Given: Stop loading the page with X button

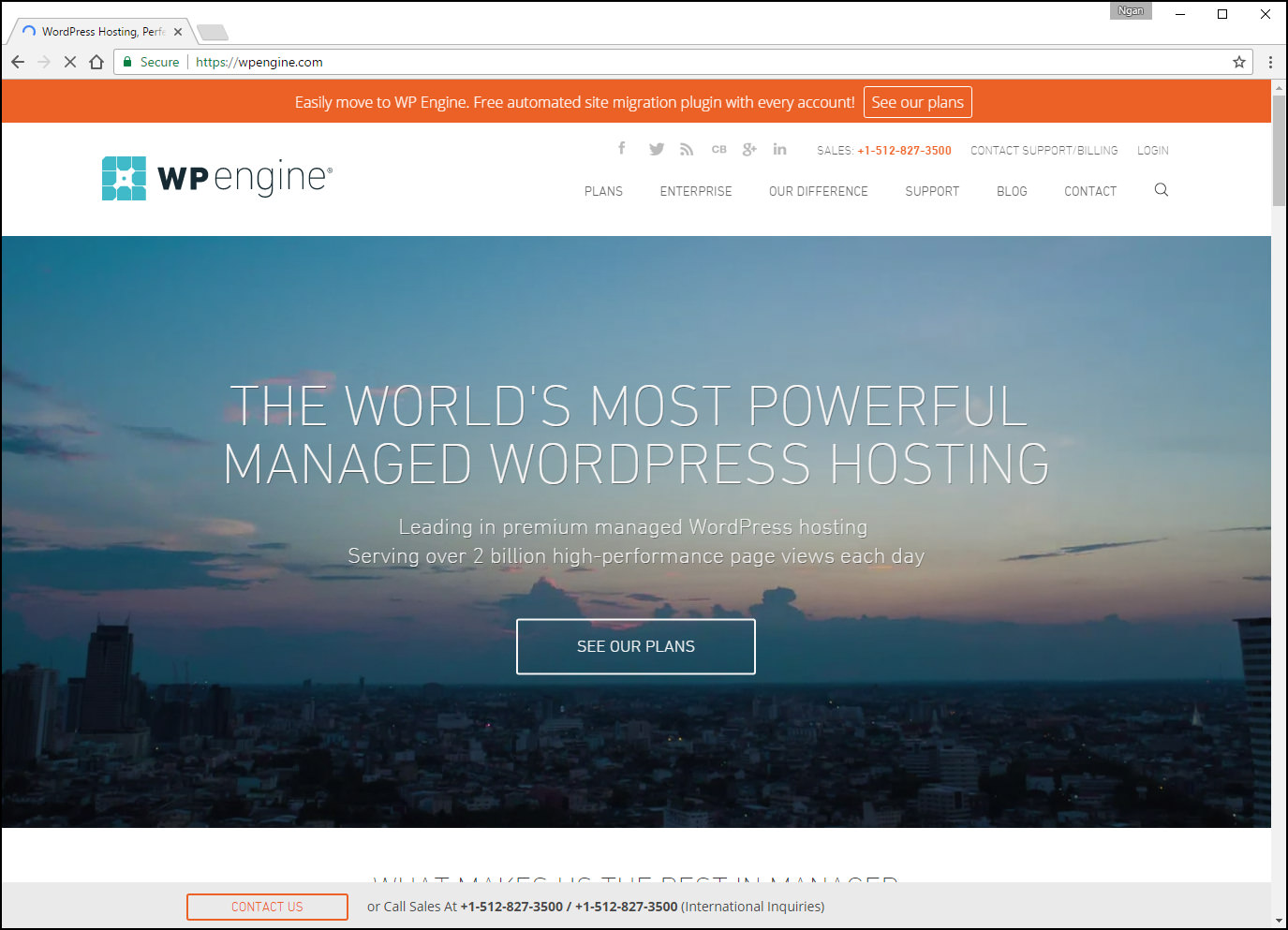Looking at the screenshot, I should [69, 62].
